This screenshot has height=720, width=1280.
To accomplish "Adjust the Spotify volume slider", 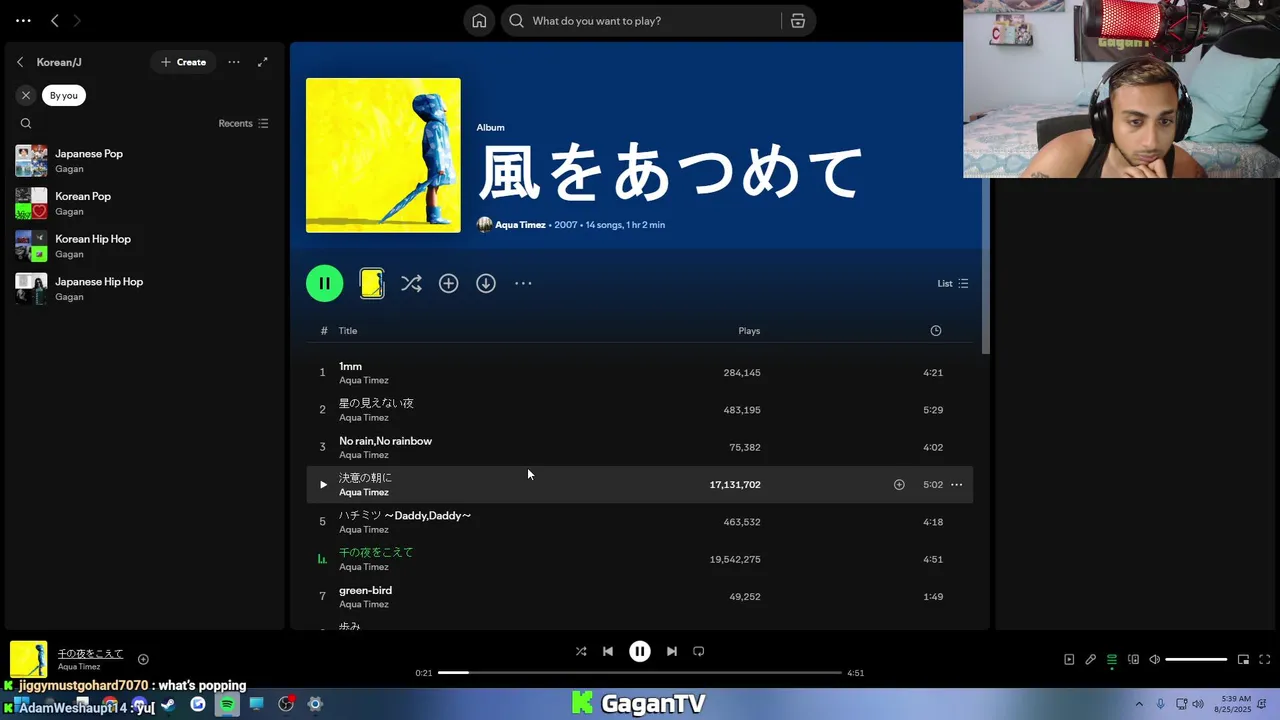I will [x=1196, y=659].
